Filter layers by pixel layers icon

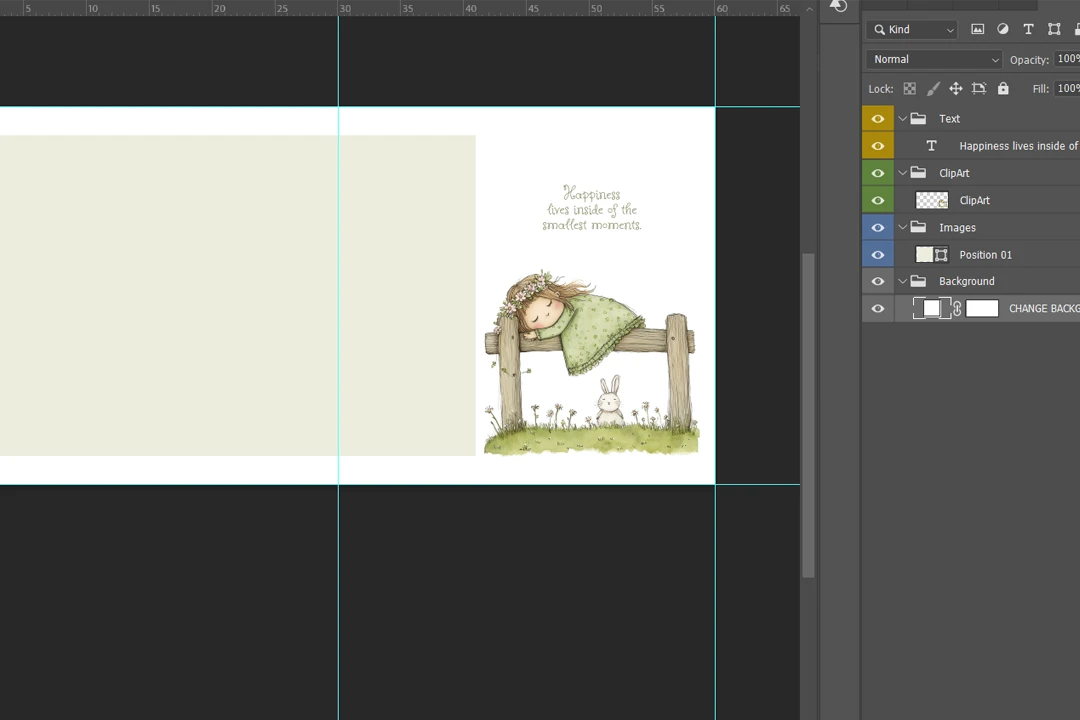[x=977, y=29]
